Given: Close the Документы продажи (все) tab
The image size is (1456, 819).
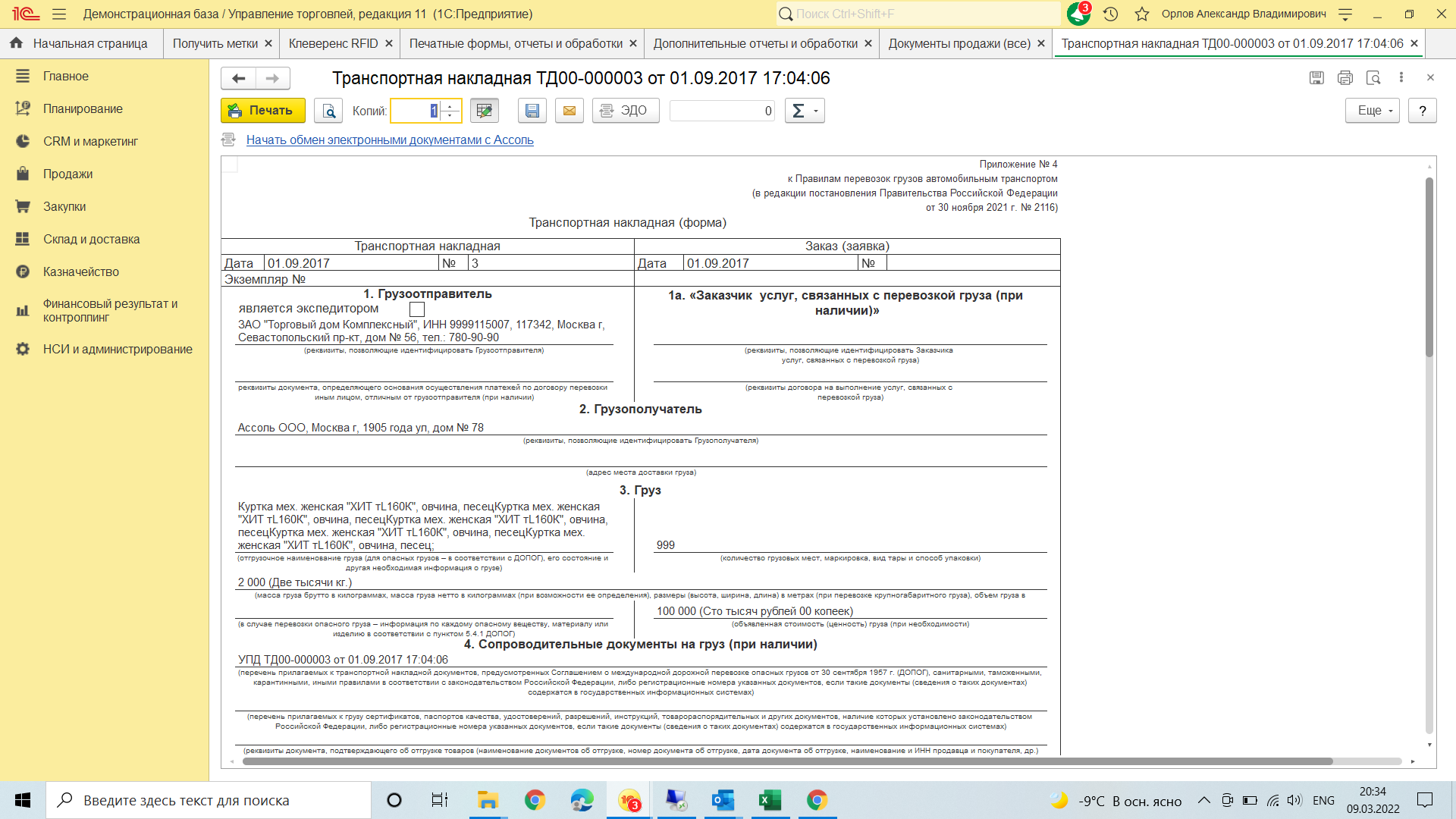Looking at the screenshot, I should pos(1040,43).
